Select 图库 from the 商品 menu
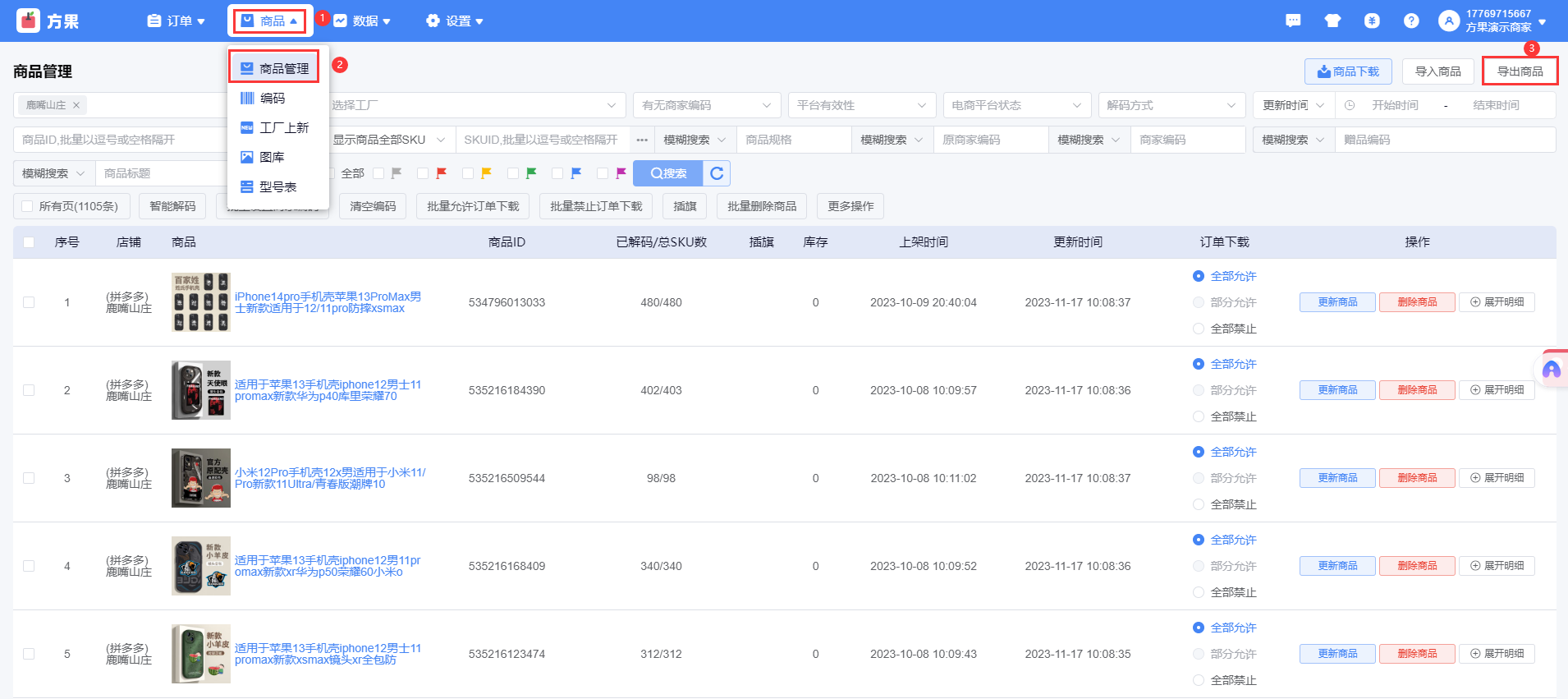 (x=272, y=157)
